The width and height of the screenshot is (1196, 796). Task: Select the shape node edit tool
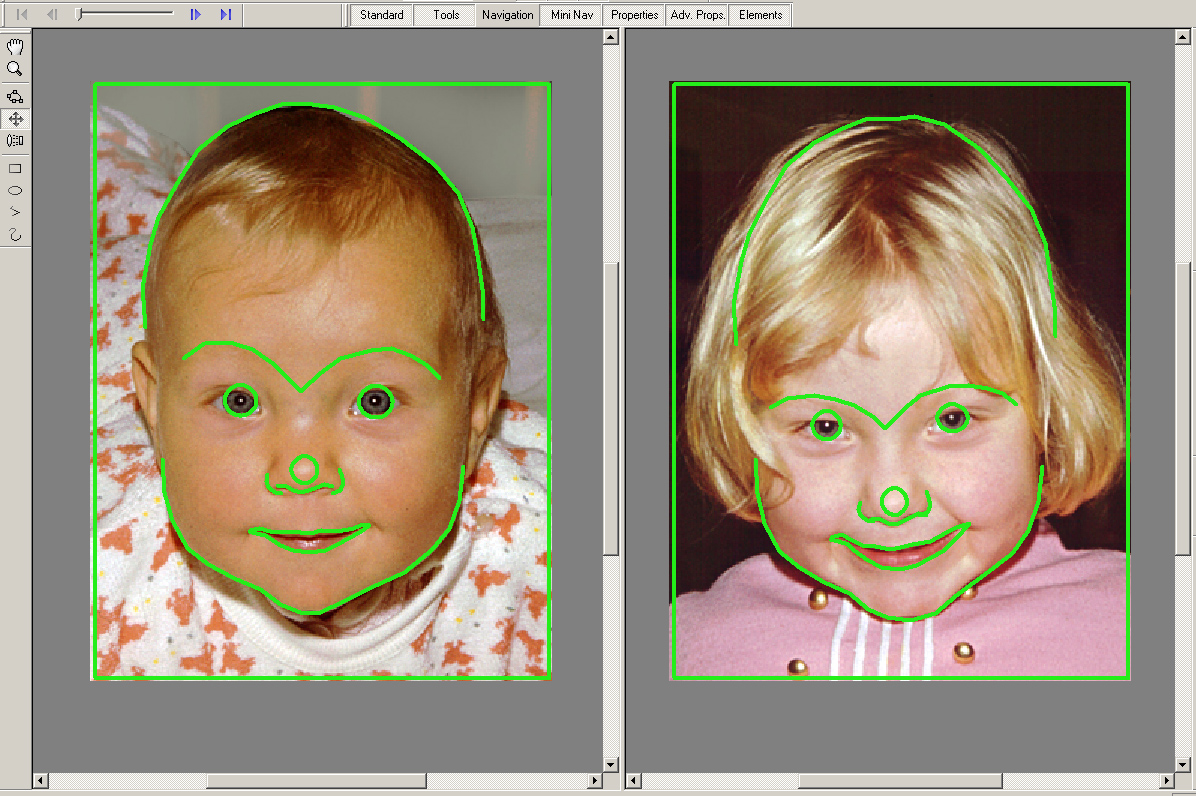tap(15, 96)
